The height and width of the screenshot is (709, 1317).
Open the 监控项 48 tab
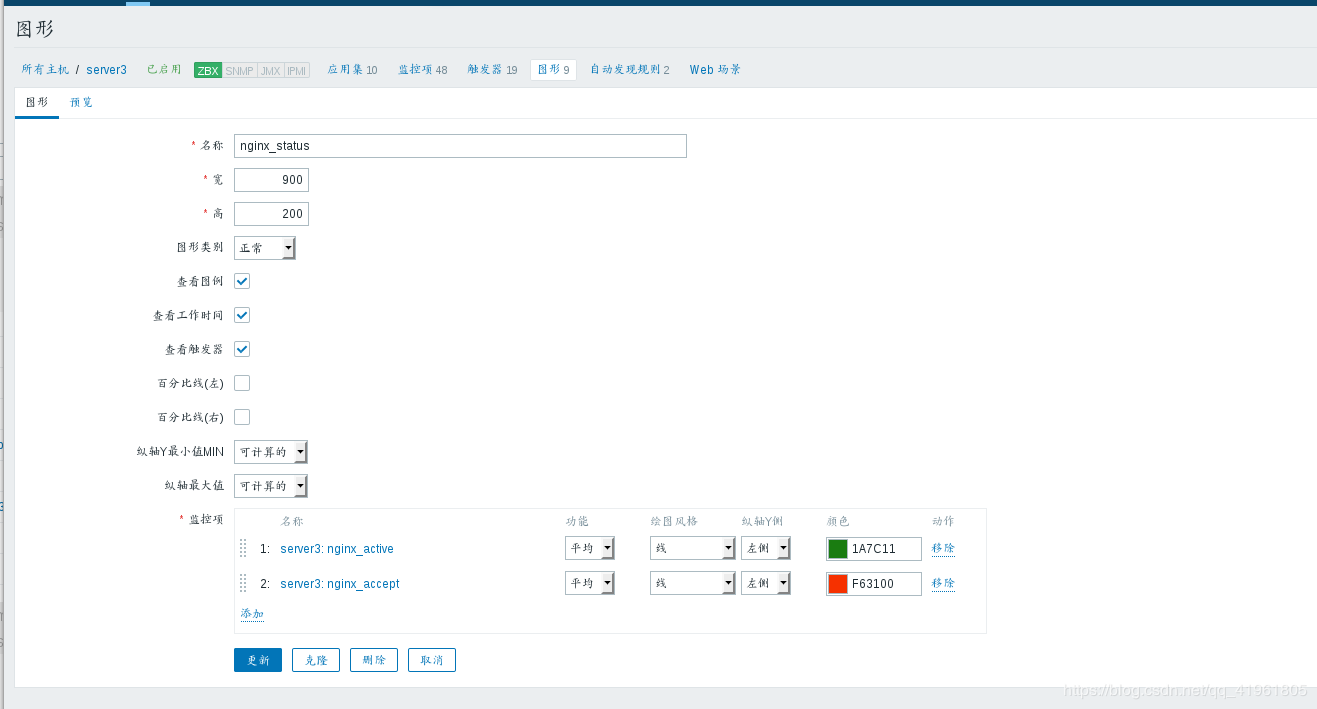click(x=423, y=70)
